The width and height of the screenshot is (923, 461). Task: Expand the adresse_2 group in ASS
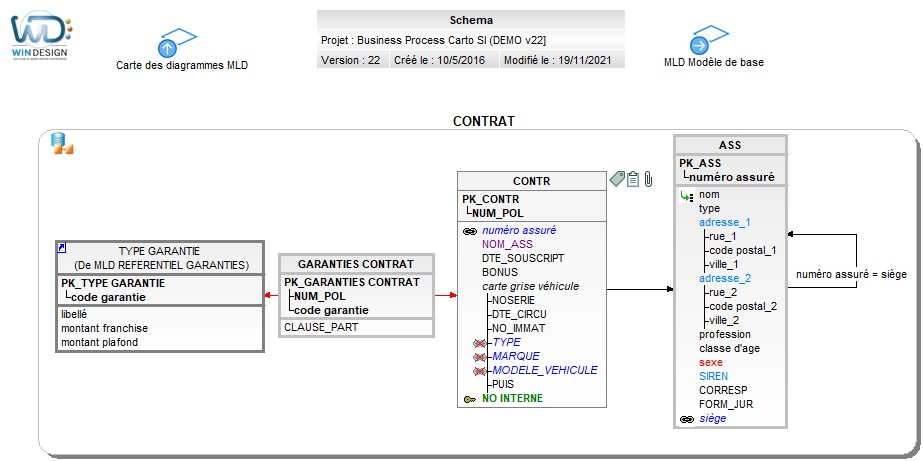725,278
